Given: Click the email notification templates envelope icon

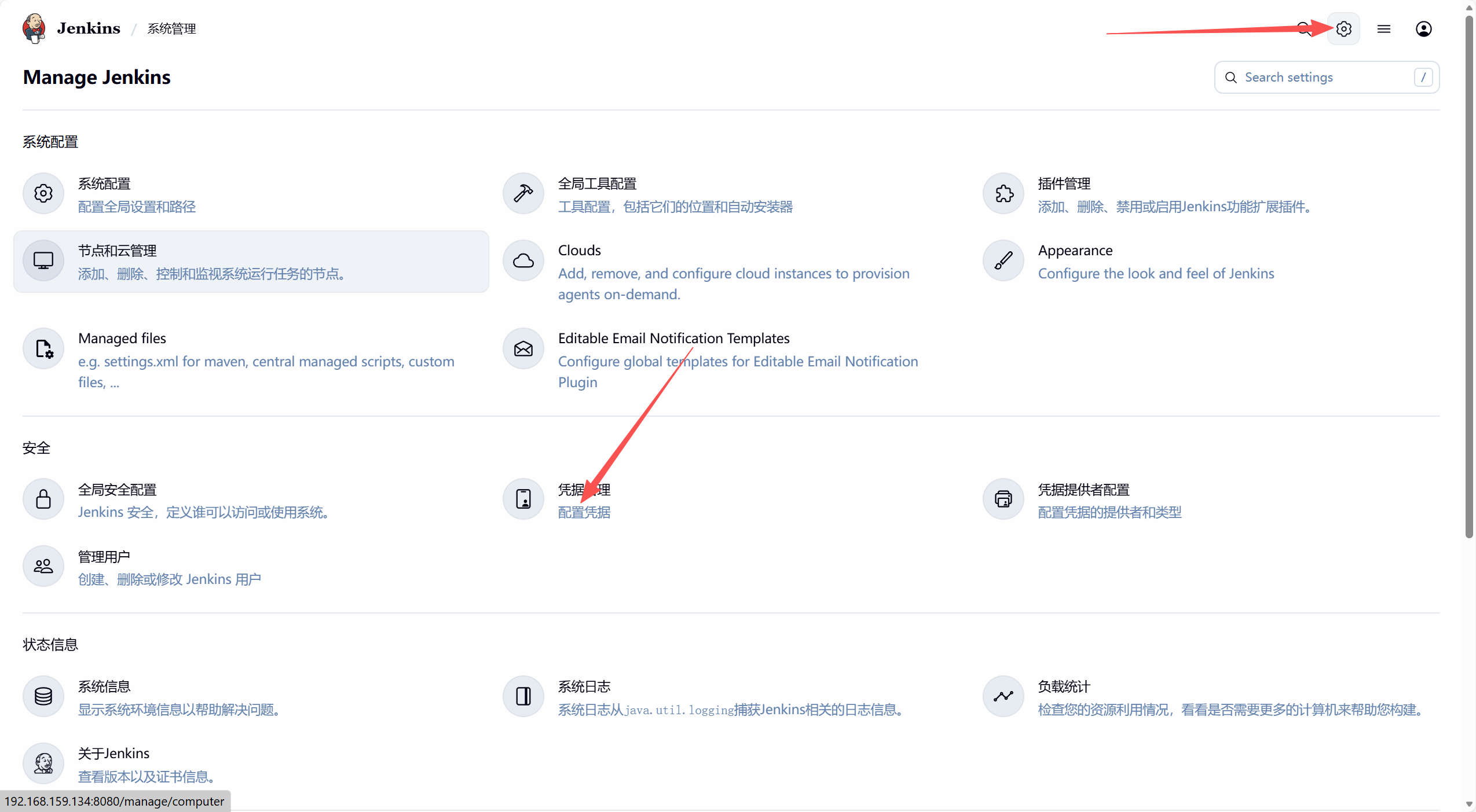Looking at the screenshot, I should pos(523,348).
